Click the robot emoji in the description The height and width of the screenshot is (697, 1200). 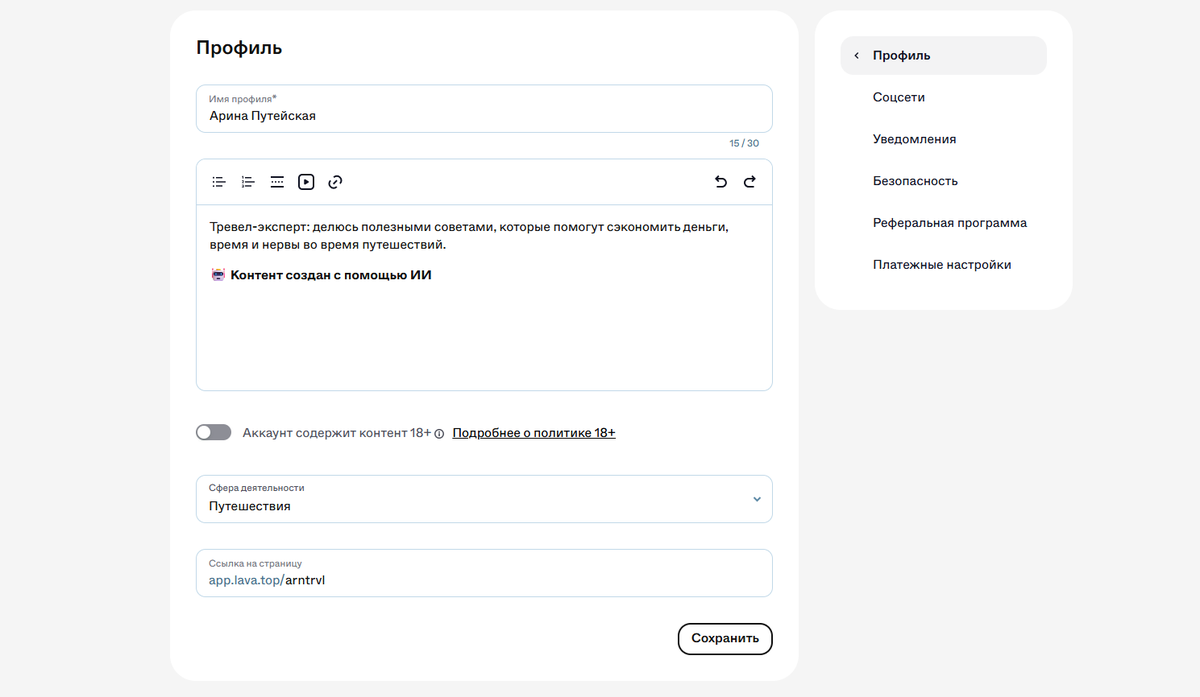pos(218,274)
